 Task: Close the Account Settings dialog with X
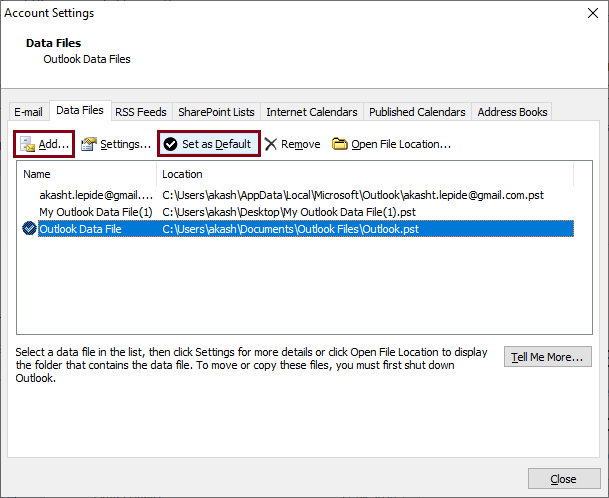click(x=593, y=13)
